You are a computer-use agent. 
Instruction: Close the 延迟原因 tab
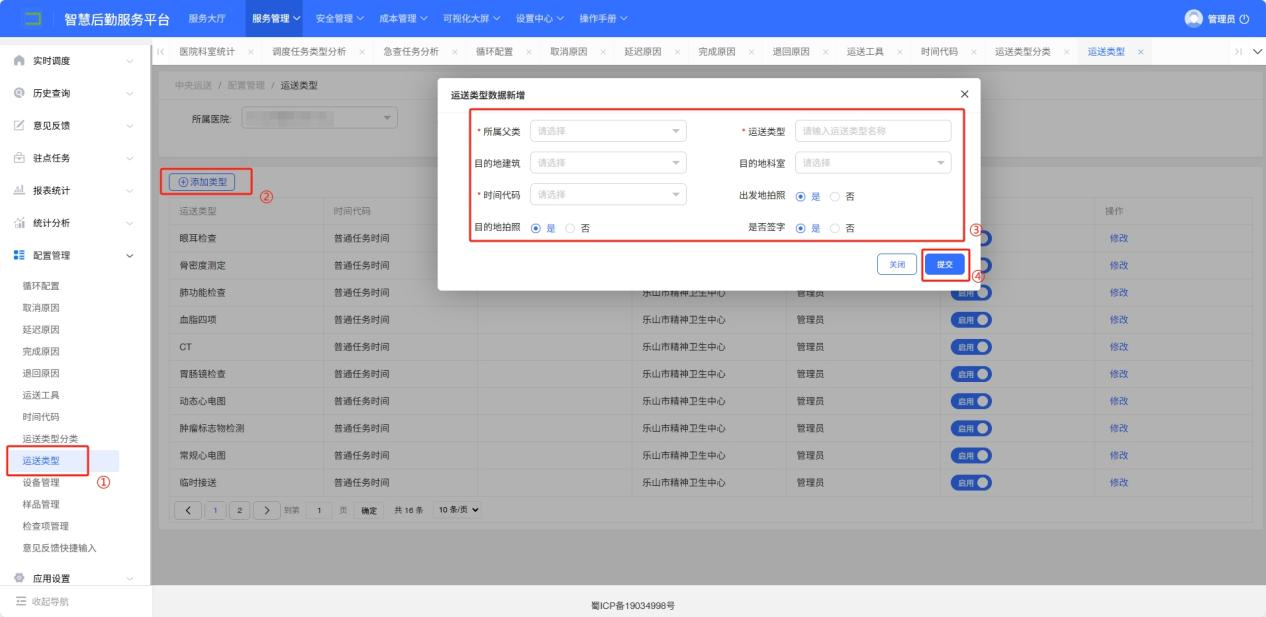point(676,51)
